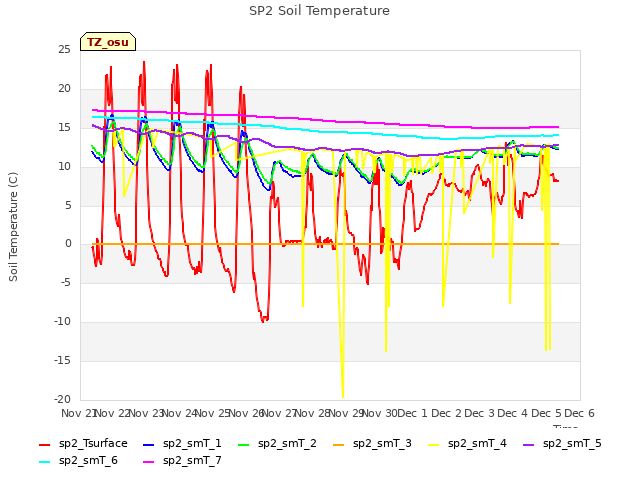Click the Dec 3 x-axis tick label
Image resolution: width=640 pixels, height=480 pixels.
click(479, 413)
